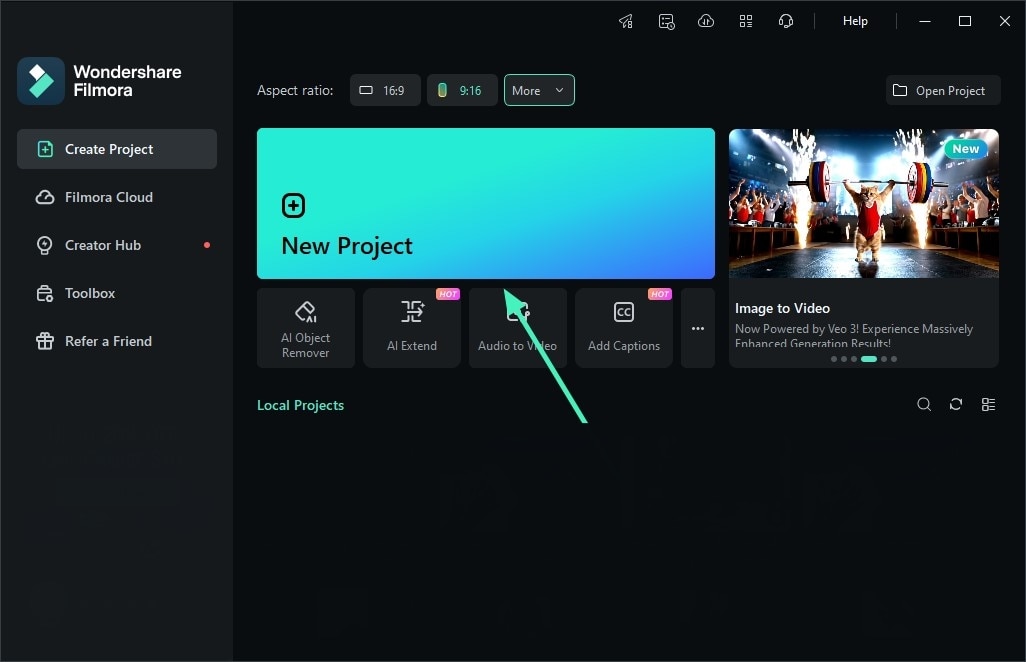Select the 9:16 aspect ratio
The image size is (1026, 662).
point(462,89)
